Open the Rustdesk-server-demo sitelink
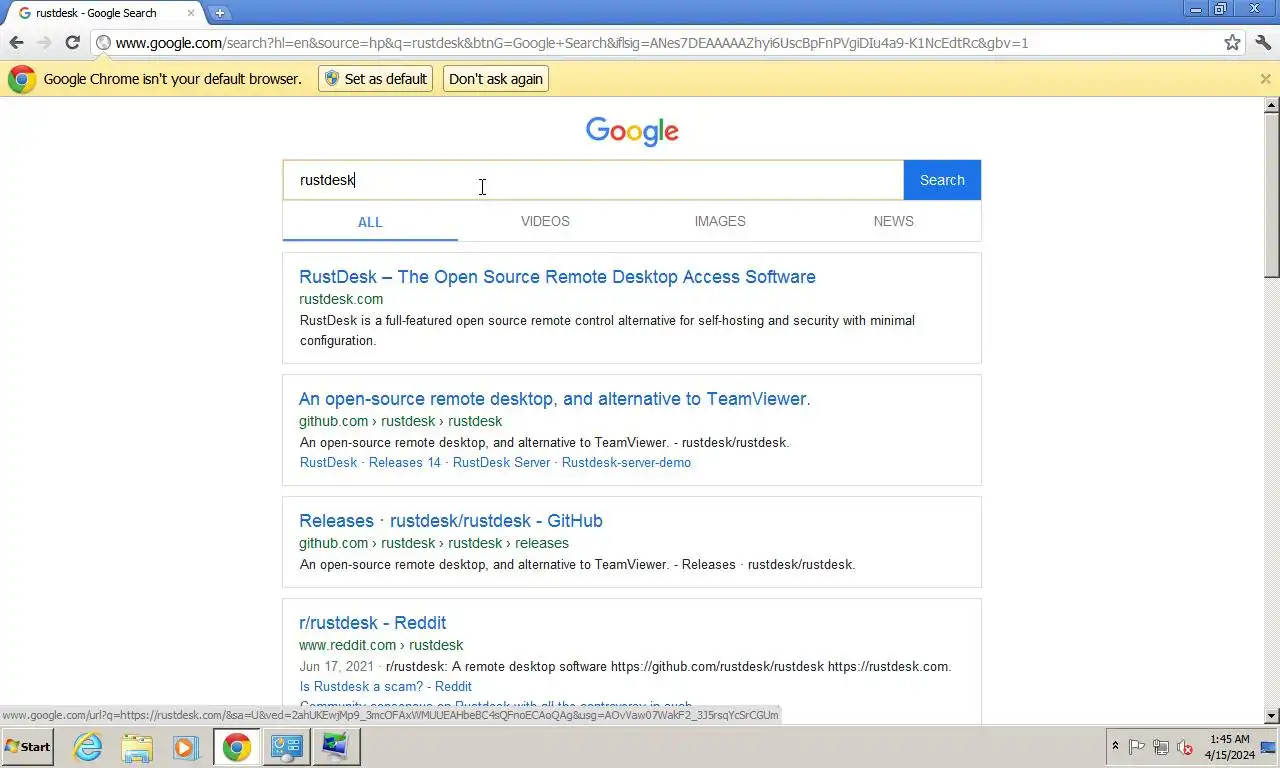 click(x=626, y=462)
